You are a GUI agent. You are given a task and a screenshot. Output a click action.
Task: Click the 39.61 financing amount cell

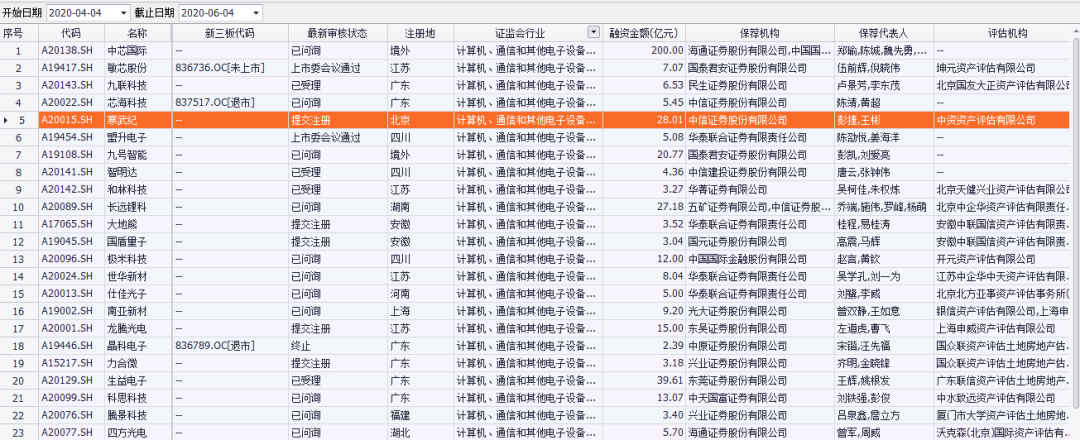pyautogui.click(x=644, y=380)
